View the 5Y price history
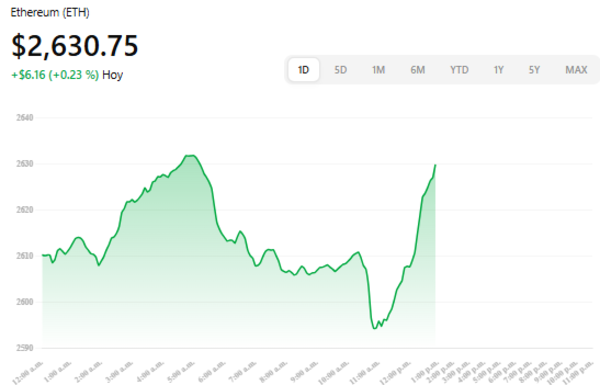Viewport: 600px width, 385px height. 534,70
